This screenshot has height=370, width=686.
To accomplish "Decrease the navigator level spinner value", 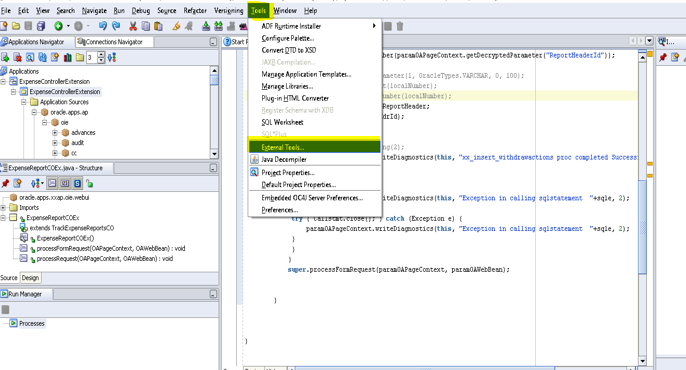I will tap(101, 60).
